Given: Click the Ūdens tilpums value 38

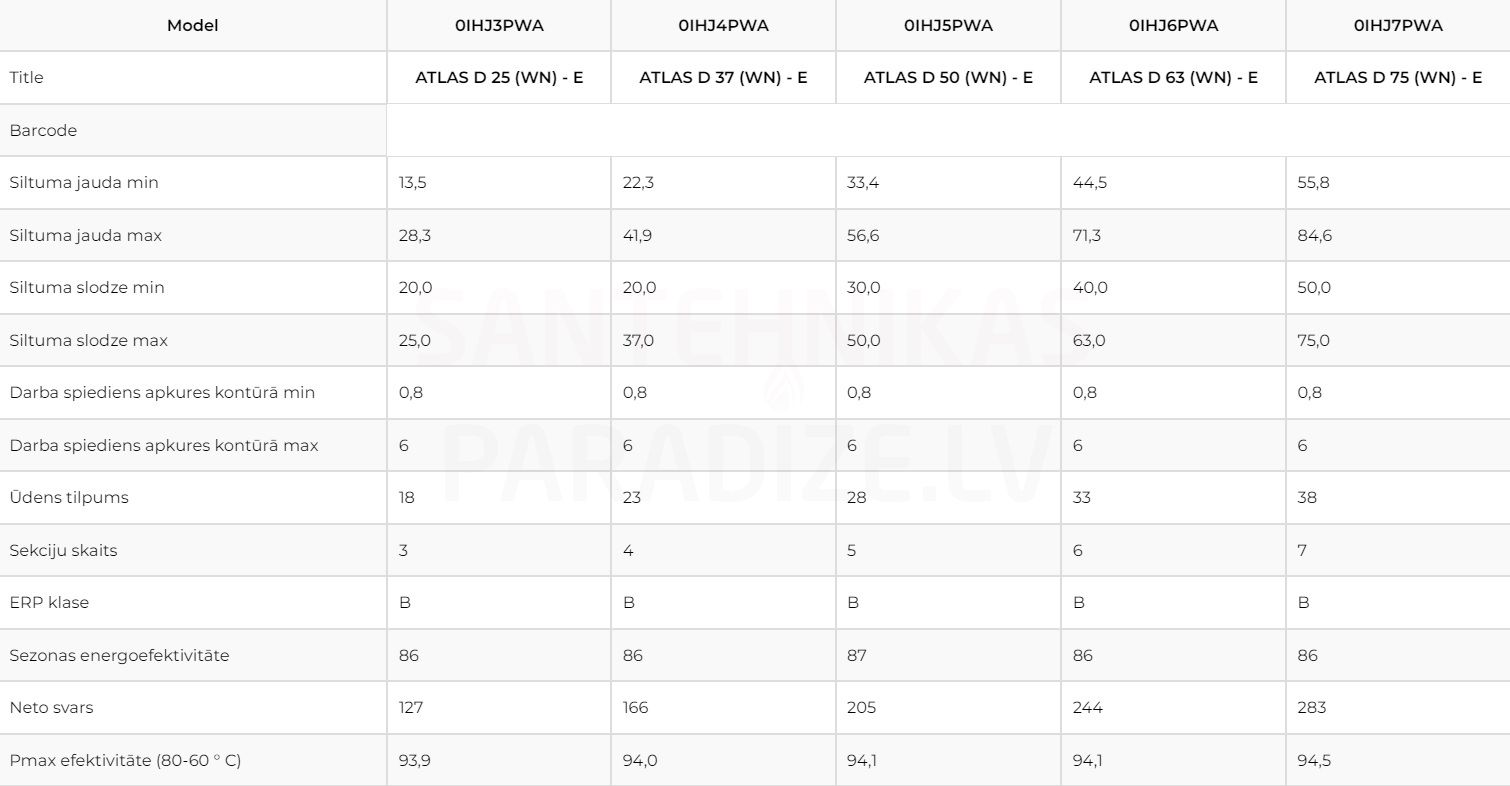Looking at the screenshot, I should pos(1307,498).
